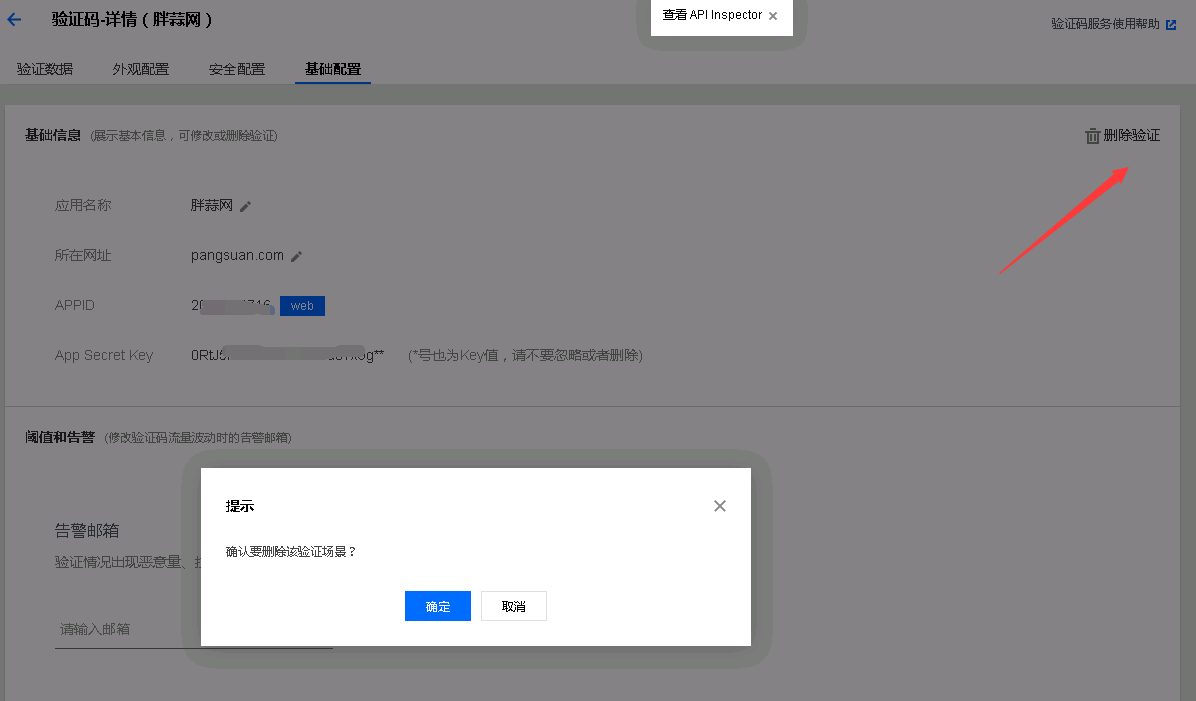
Task: Click the App Secret Key value
Action: click(x=287, y=355)
